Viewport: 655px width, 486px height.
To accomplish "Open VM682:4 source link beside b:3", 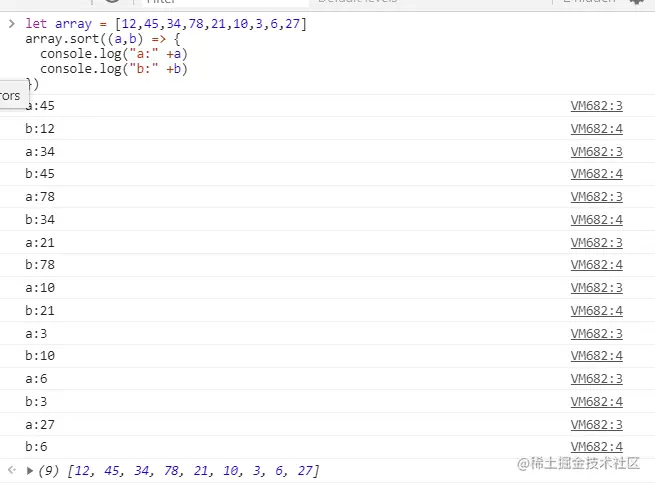I will point(597,402).
